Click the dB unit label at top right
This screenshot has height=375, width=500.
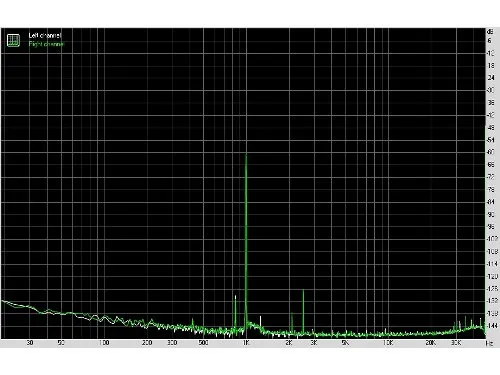490,32
